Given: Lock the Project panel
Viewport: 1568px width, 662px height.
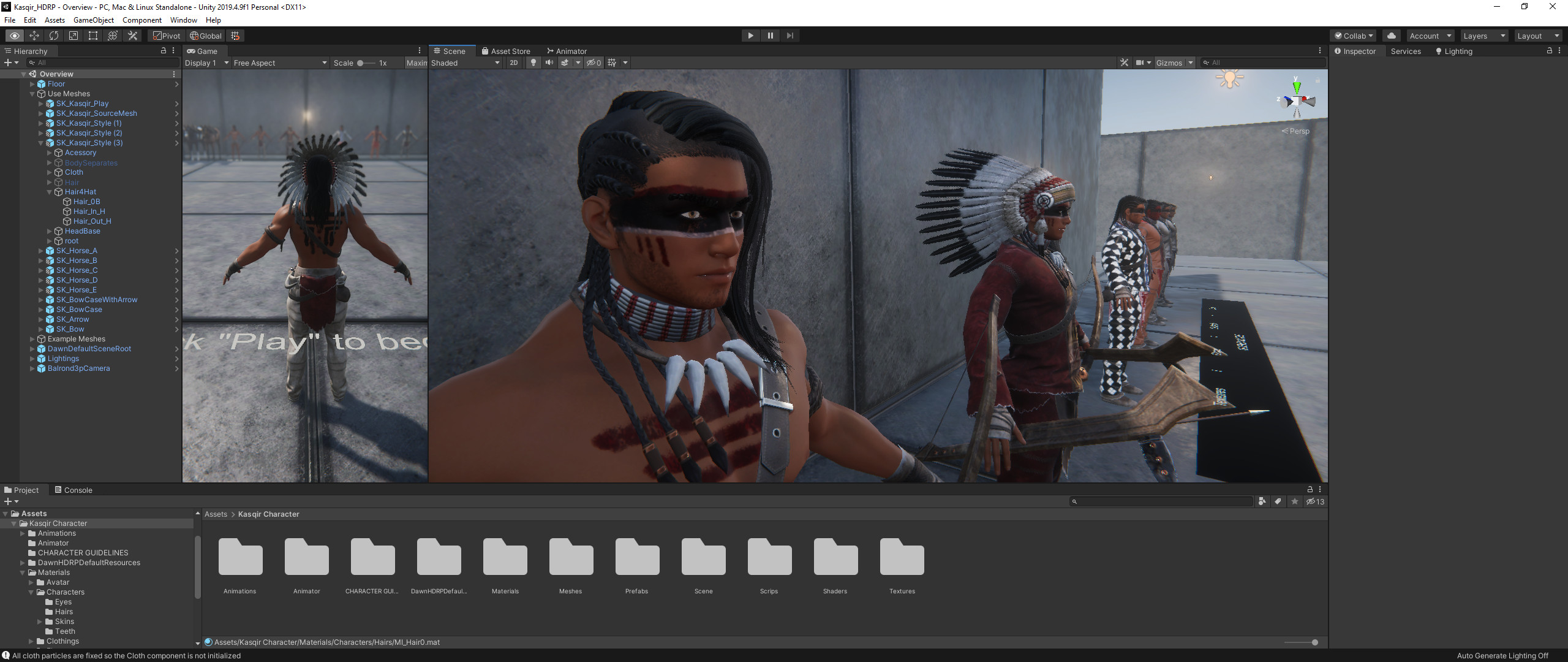Looking at the screenshot, I should click(1310, 489).
